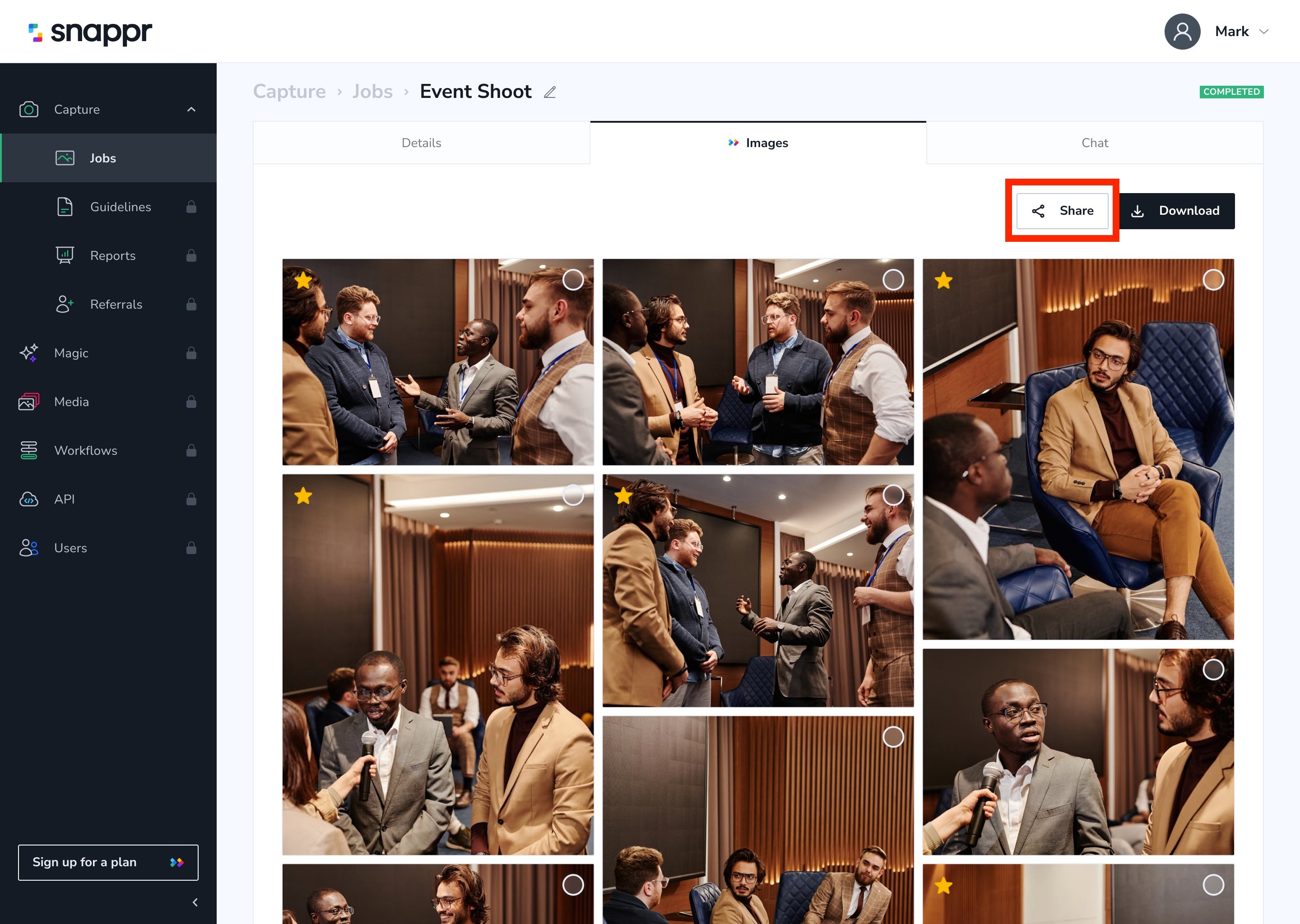1300x924 pixels.
Task: Select the man speaking into microphone photo
Action: tap(1213, 670)
